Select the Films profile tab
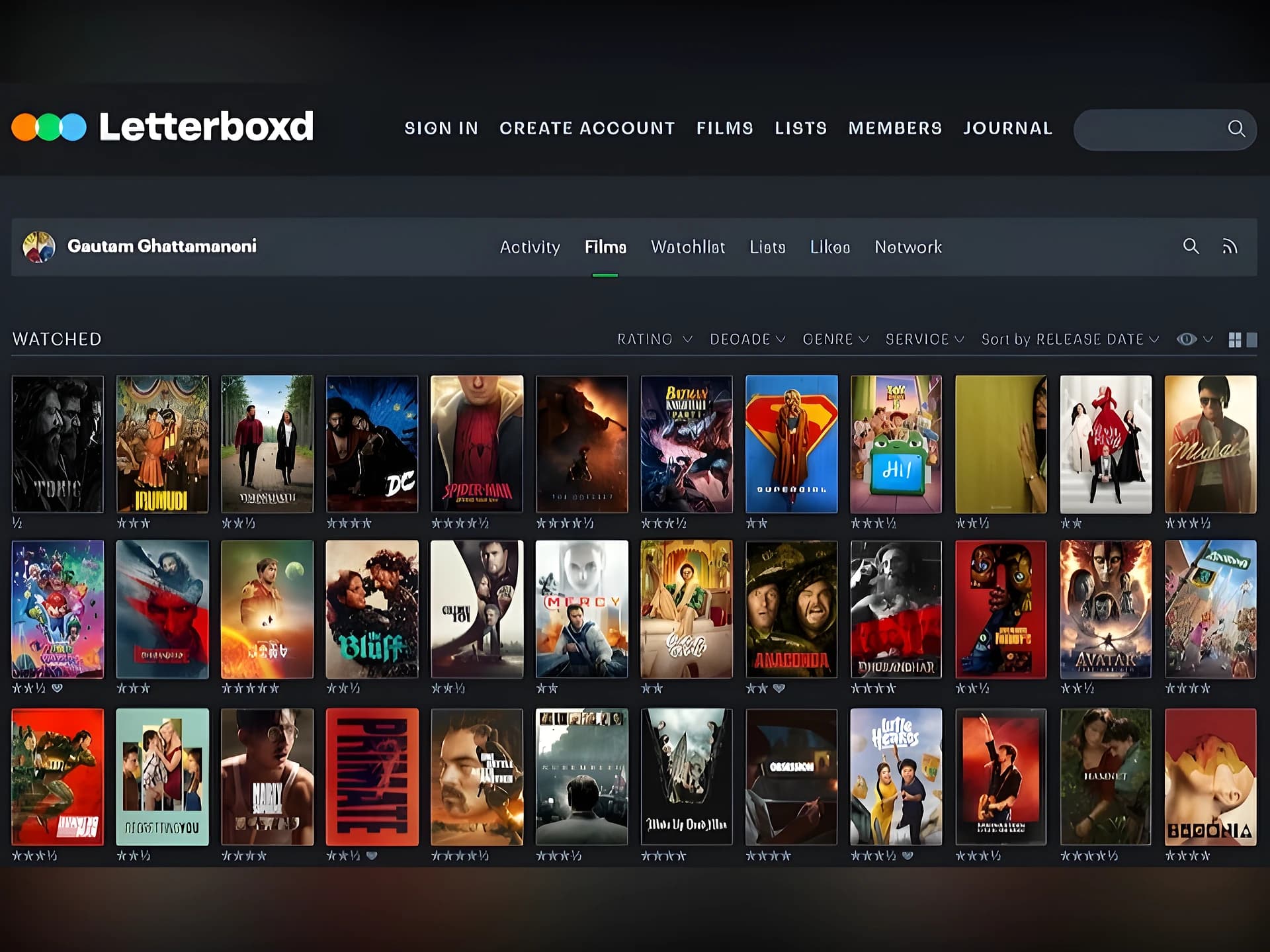1270x952 pixels. [605, 247]
